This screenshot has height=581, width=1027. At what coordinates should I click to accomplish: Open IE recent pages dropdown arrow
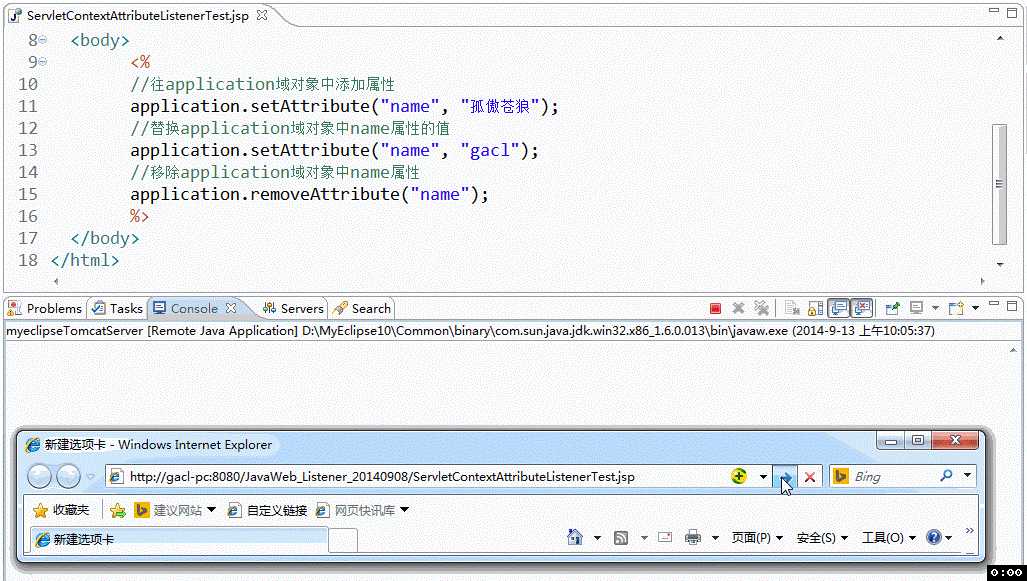point(90,477)
